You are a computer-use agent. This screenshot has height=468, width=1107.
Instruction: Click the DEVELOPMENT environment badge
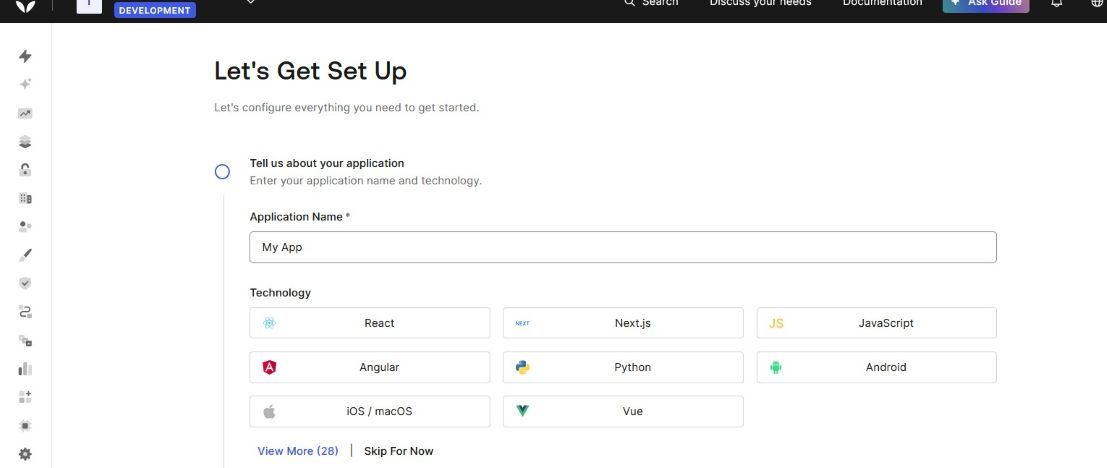155,11
